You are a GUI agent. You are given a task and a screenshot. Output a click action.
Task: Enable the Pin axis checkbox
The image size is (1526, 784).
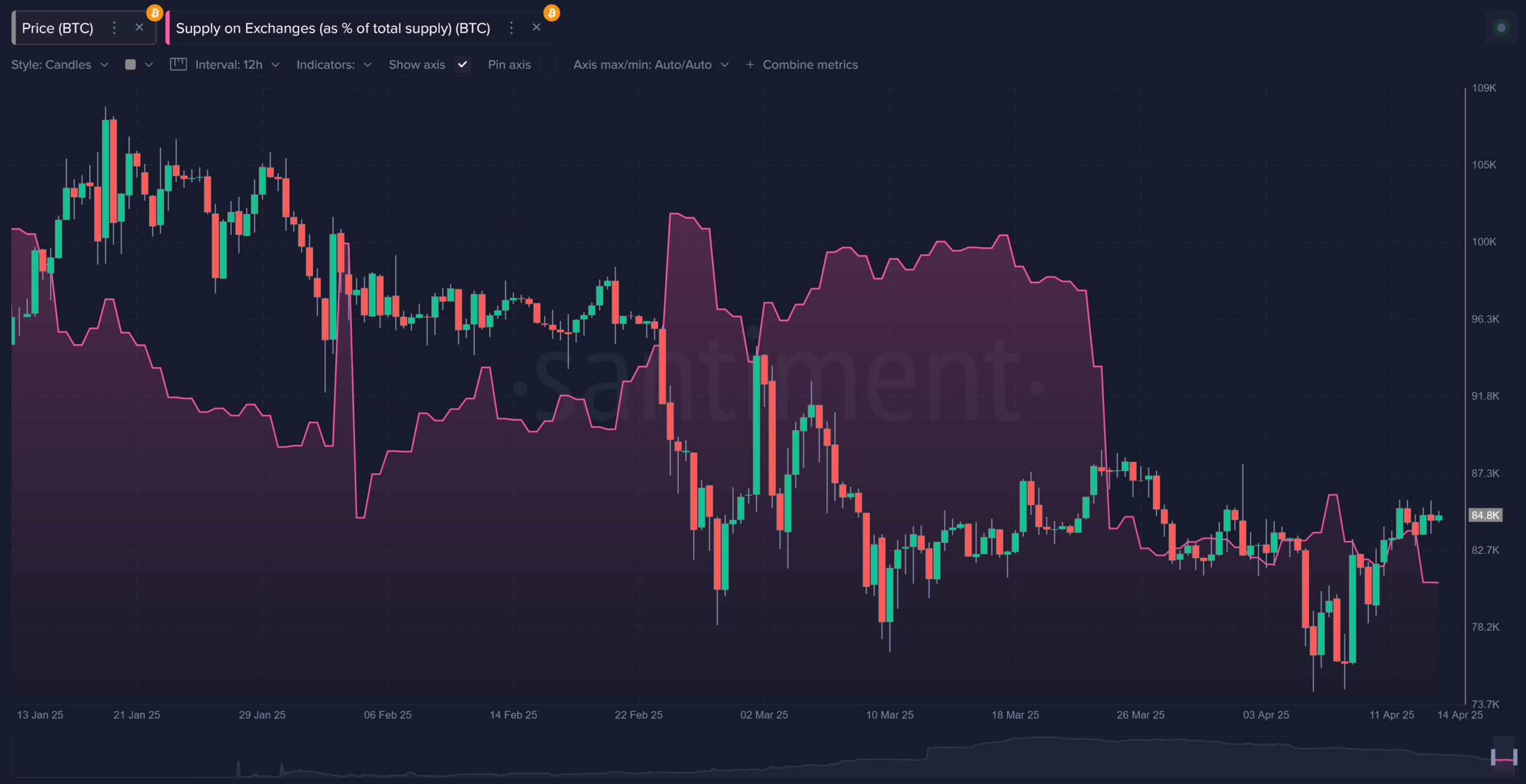click(x=547, y=64)
